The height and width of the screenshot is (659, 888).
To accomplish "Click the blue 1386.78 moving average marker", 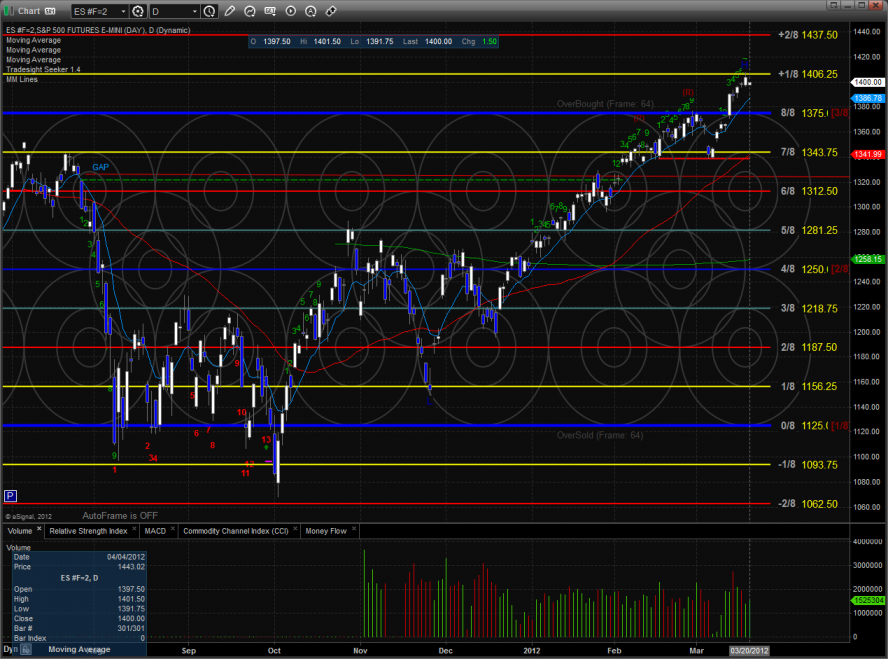I will pyautogui.click(x=868, y=98).
